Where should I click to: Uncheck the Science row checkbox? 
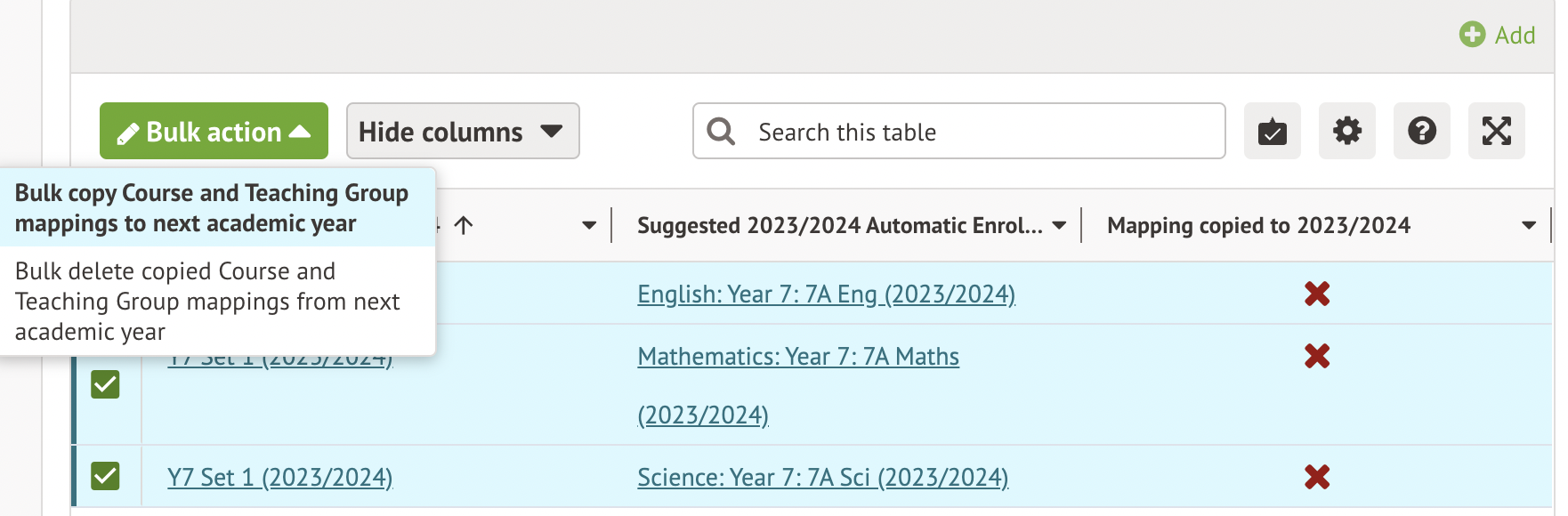pyautogui.click(x=105, y=476)
